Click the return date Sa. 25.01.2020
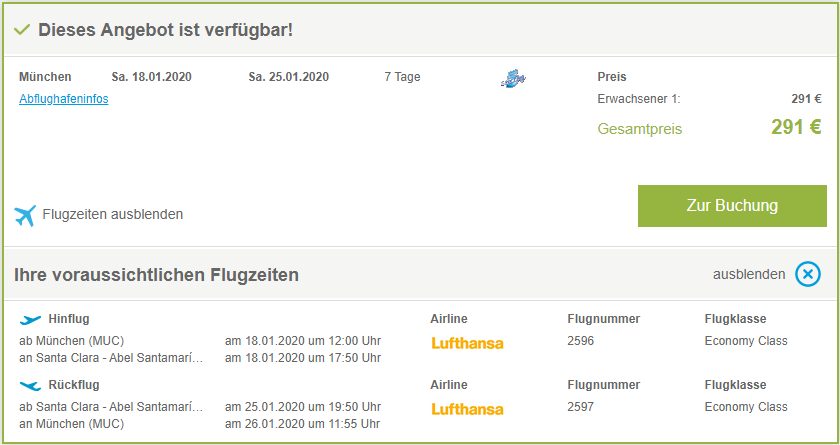This screenshot has height=445, width=840. (289, 77)
